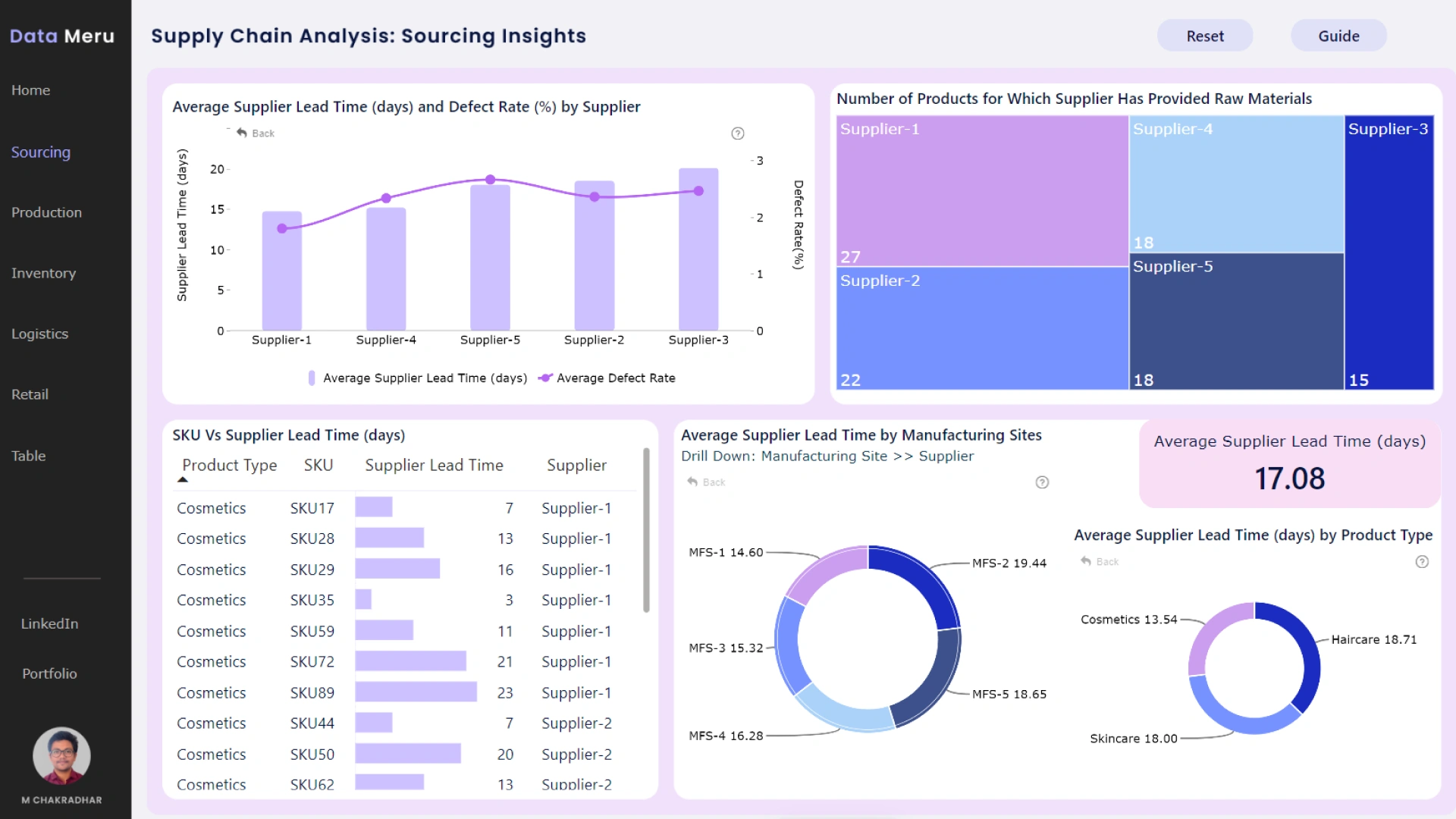Click the Haircare 18.71 label

pyautogui.click(x=1374, y=640)
